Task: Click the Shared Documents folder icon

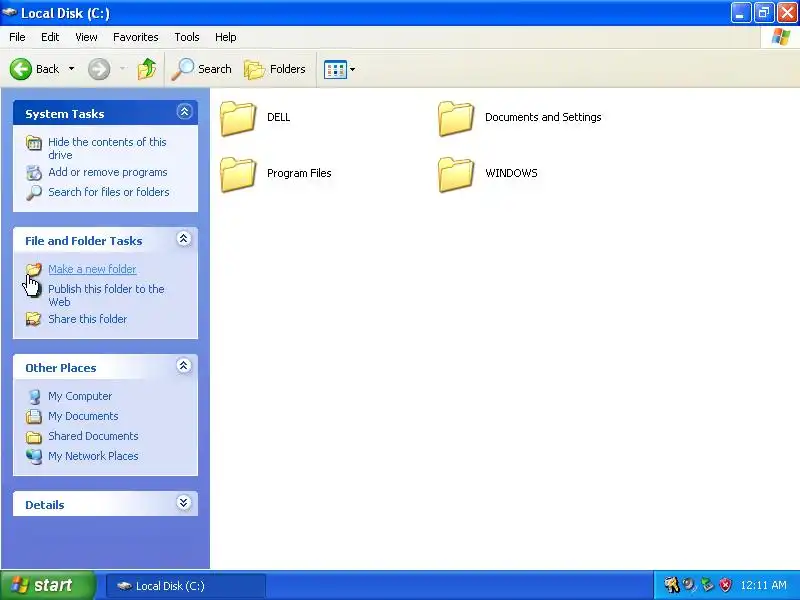Action: [34, 437]
